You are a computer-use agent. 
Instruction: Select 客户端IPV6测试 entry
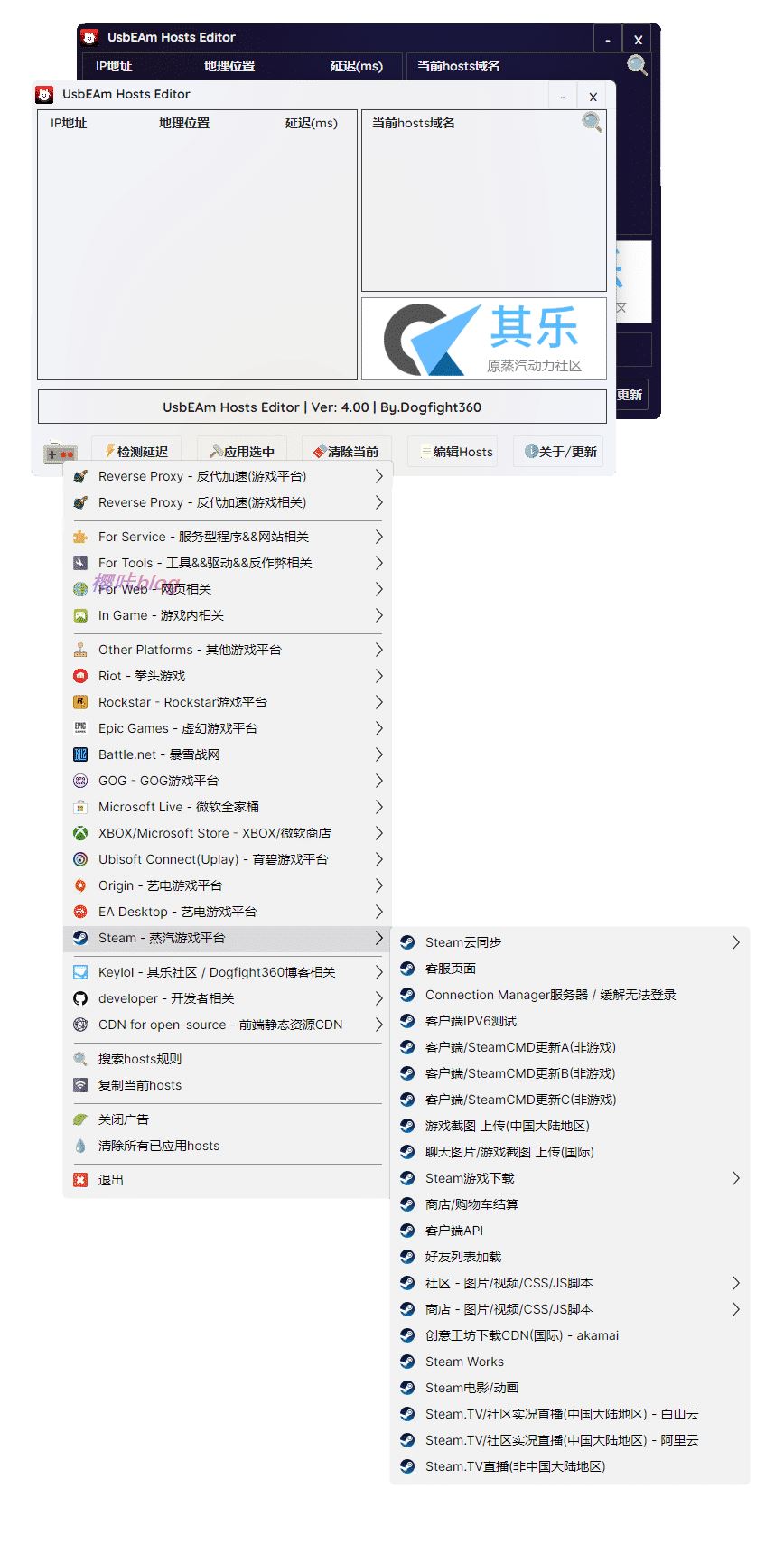click(x=570, y=1021)
